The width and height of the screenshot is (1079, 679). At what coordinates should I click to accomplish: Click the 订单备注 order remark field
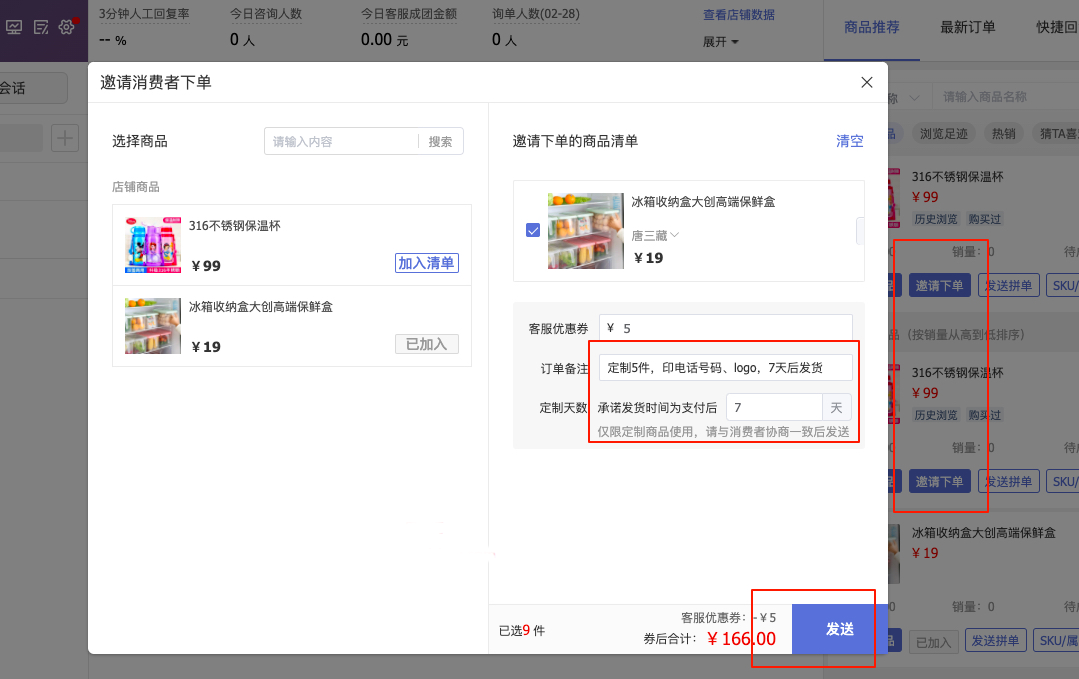[725, 367]
